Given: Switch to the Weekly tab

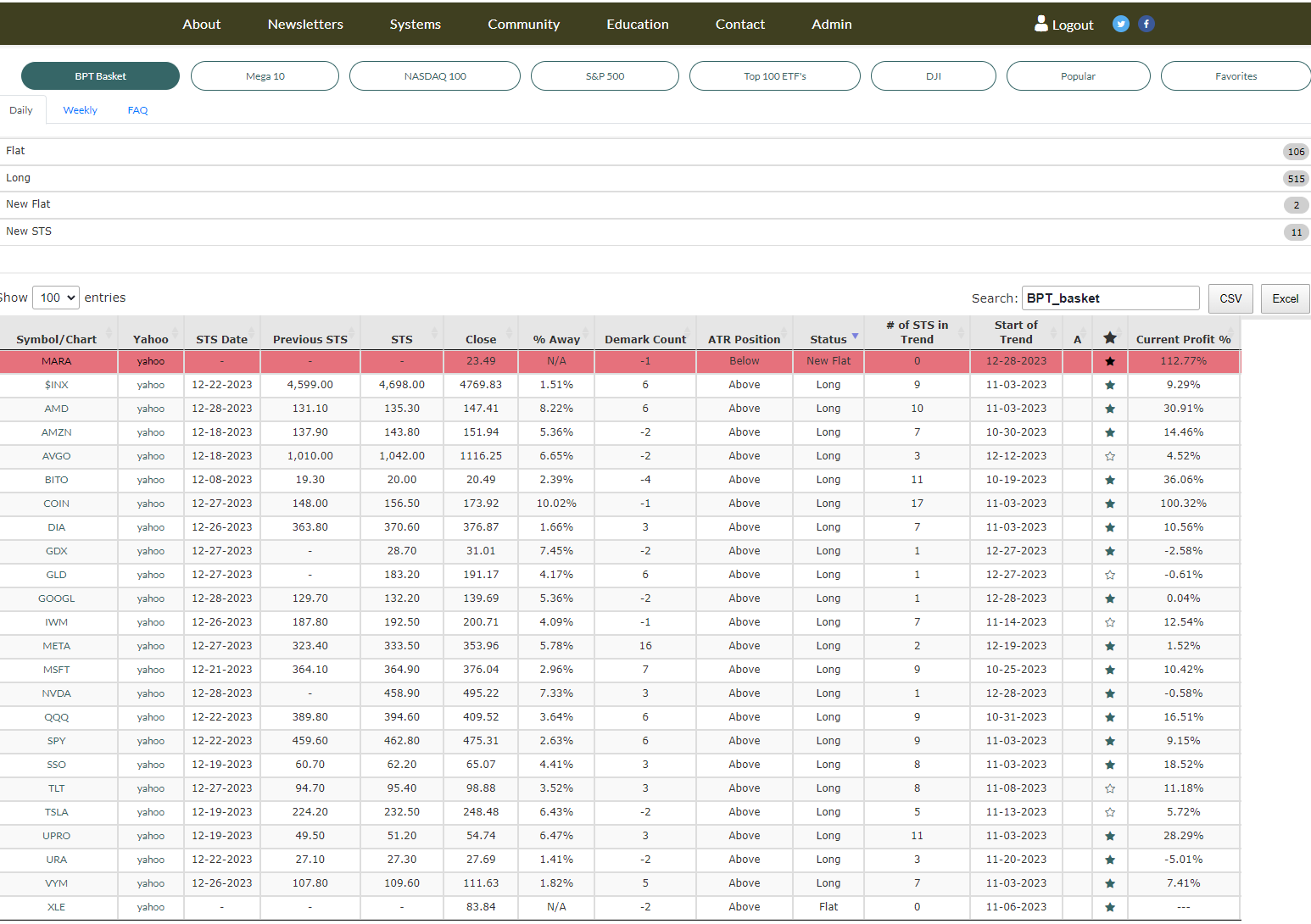Looking at the screenshot, I should coord(81,110).
